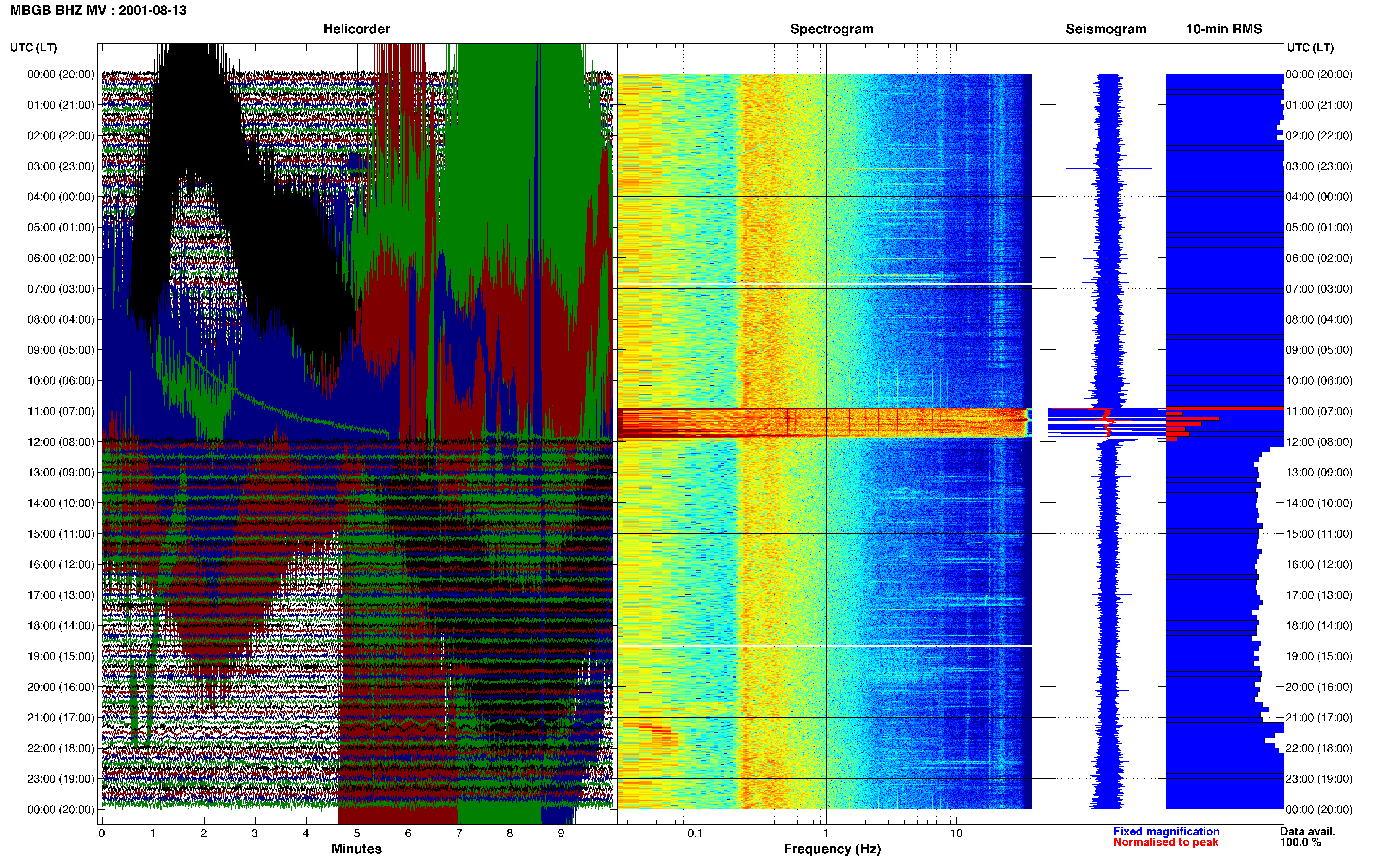The height and width of the screenshot is (868, 1388).
Task: Click the red waveform trace in the Seismogram panel
Action: point(1107,441)
